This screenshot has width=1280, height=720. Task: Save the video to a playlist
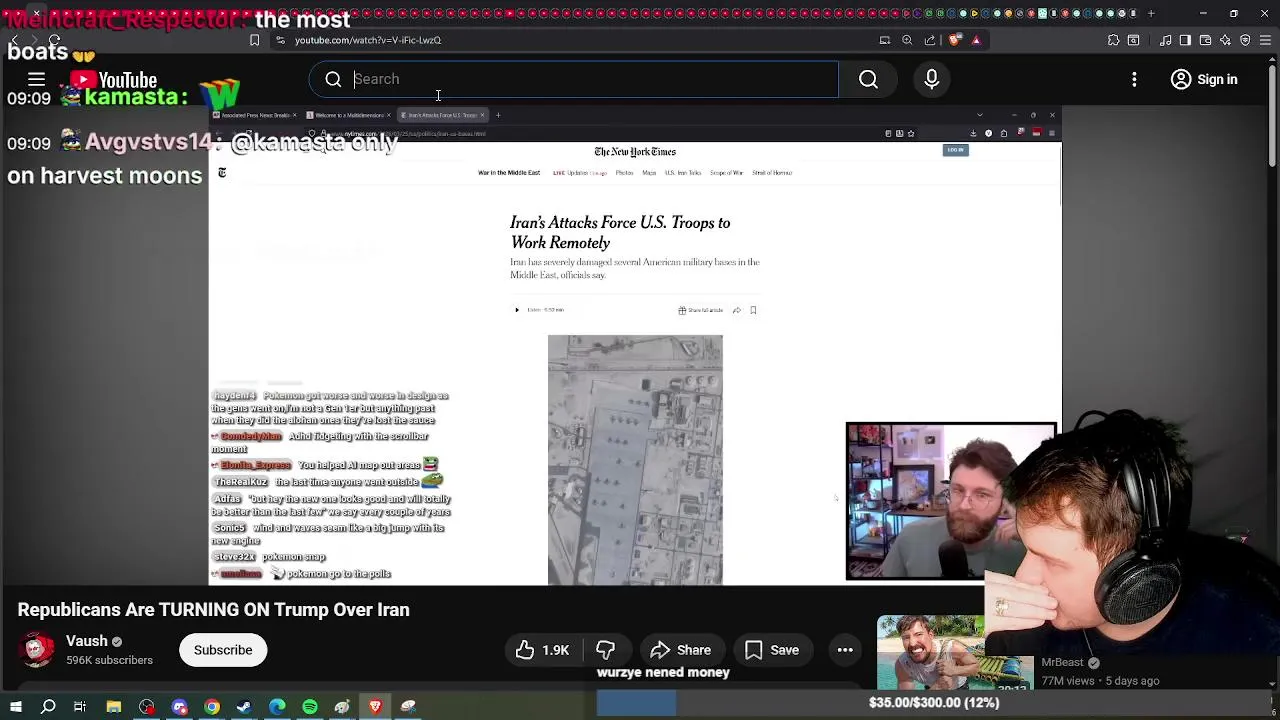[x=772, y=650]
